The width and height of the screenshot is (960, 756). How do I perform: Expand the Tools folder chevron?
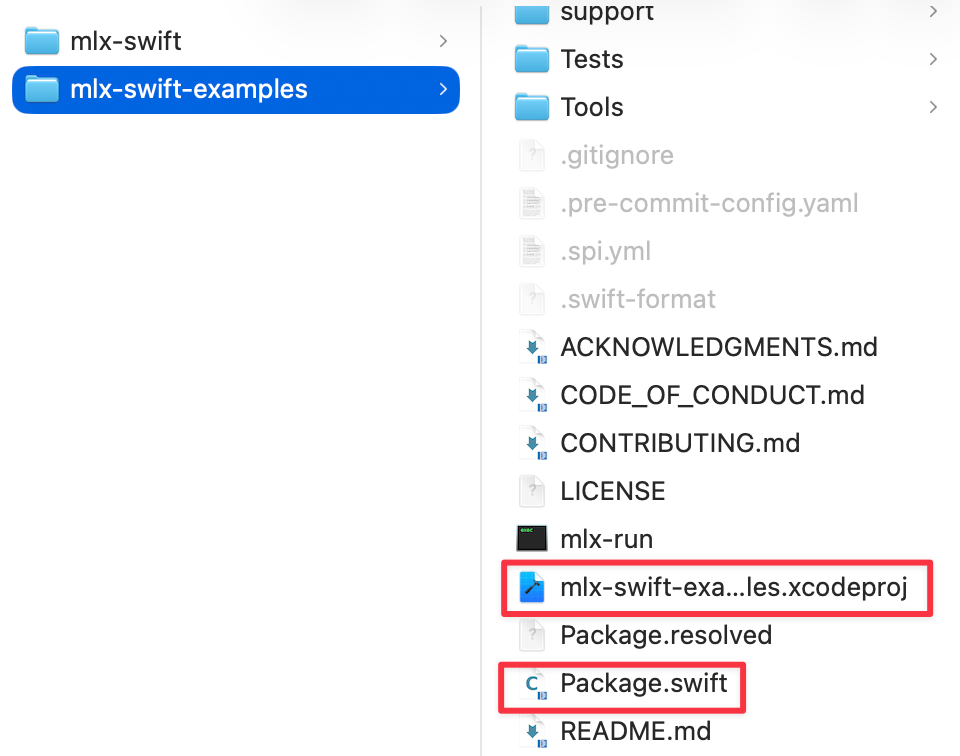[x=933, y=107]
